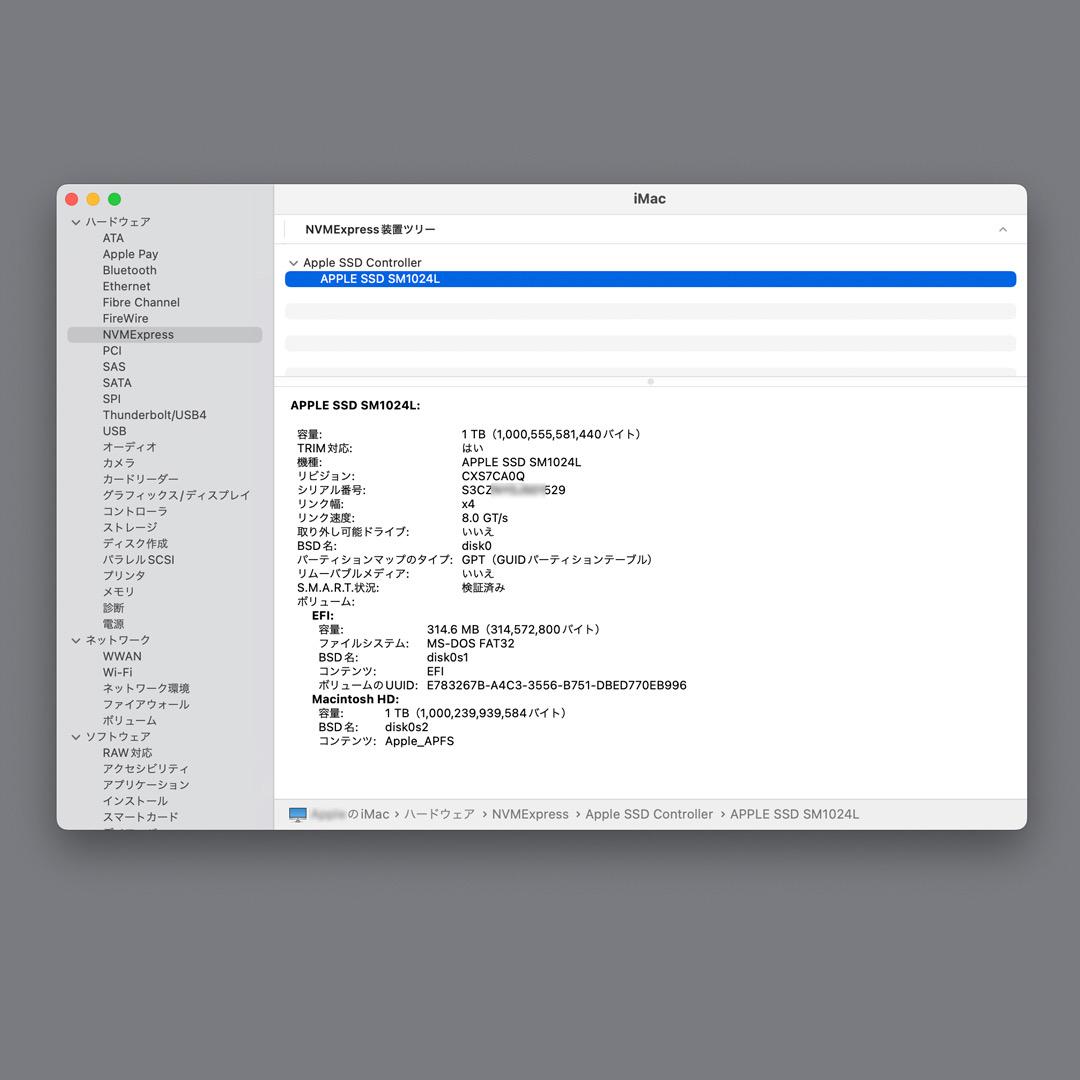Select NVMExpress in the sidebar
The height and width of the screenshot is (1080, 1080).
click(x=165, y=335)
